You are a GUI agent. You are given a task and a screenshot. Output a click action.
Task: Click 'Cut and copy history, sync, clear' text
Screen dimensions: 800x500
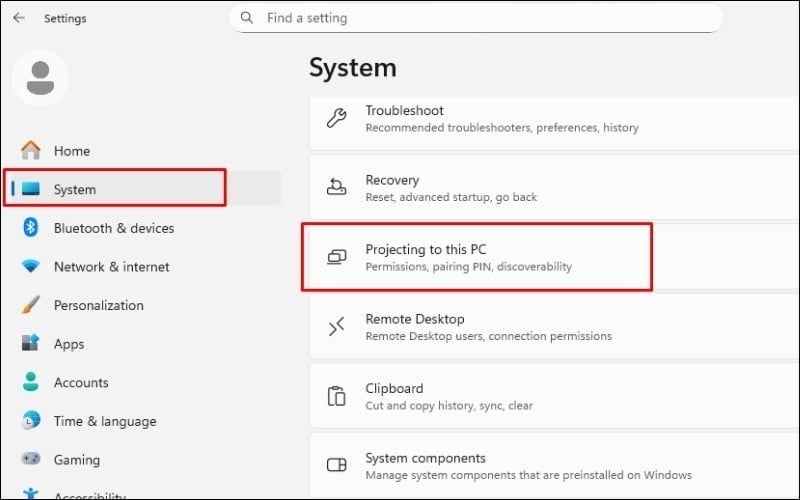(449, 406)
